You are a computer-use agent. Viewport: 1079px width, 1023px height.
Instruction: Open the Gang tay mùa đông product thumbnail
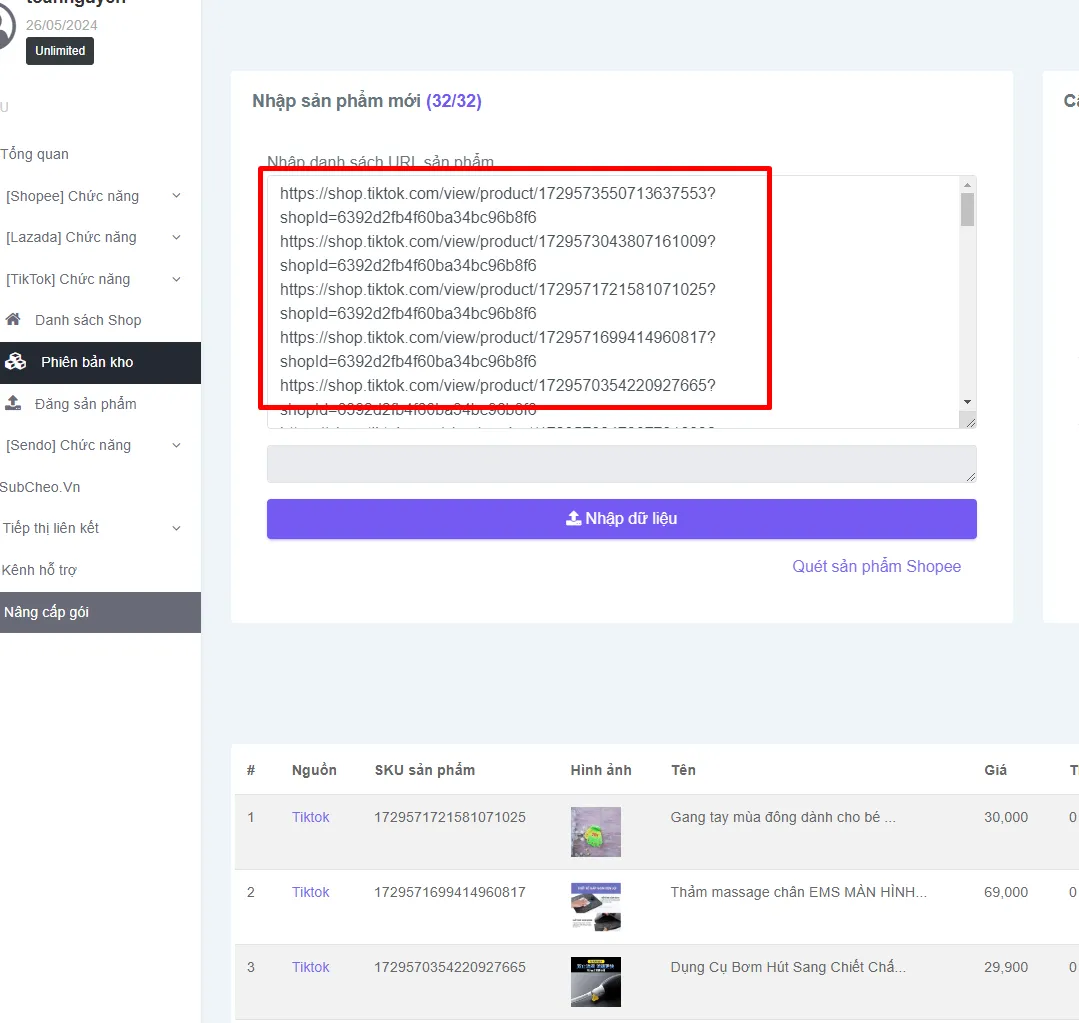tap(596, 832)
